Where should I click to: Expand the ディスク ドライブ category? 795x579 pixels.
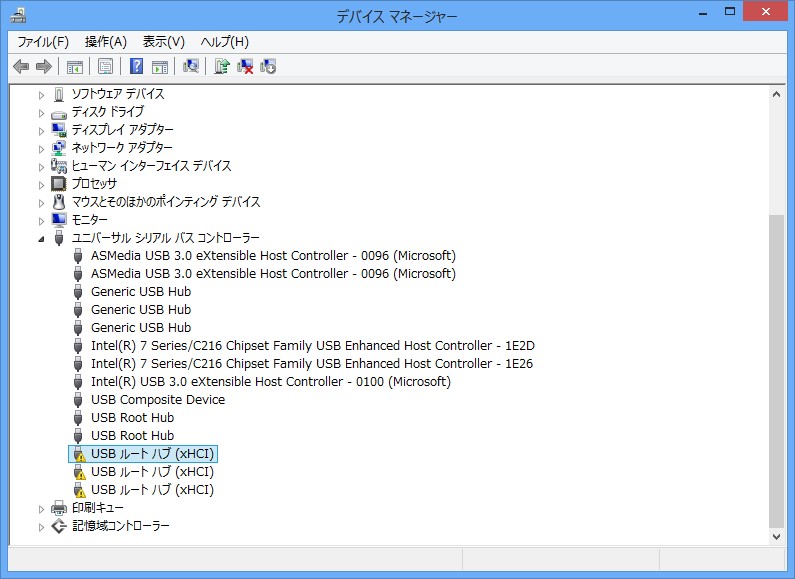pos(42,112)
